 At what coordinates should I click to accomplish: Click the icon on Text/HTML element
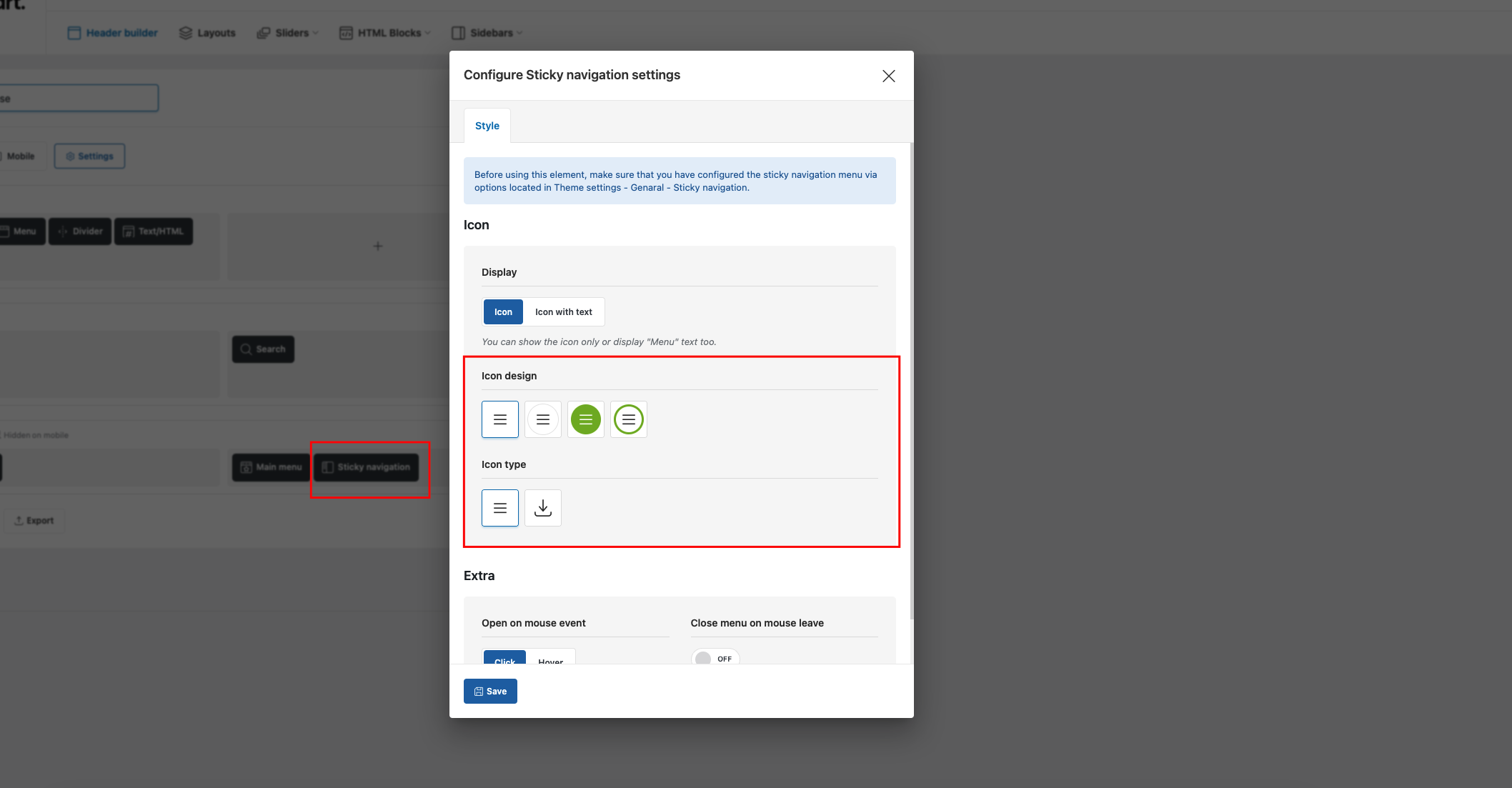coord(129,231)
